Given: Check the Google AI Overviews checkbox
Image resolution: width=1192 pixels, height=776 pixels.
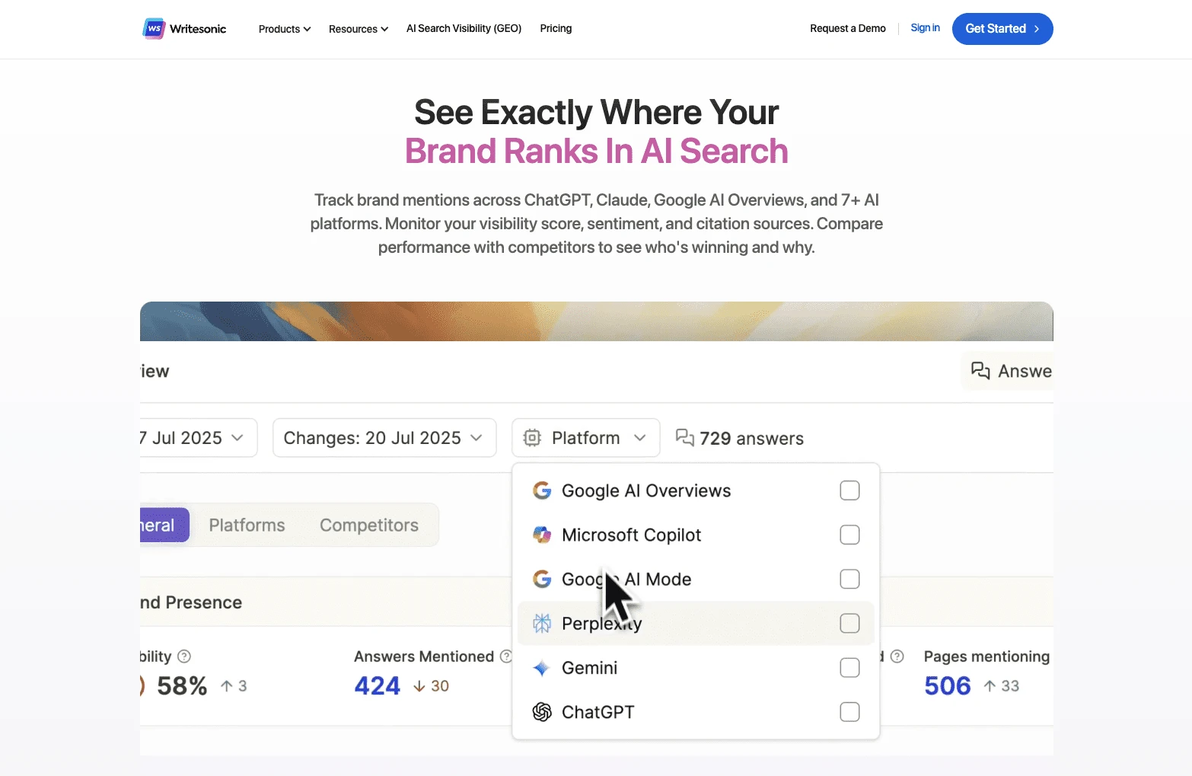Looking at the screenshot, I should 849,490.
